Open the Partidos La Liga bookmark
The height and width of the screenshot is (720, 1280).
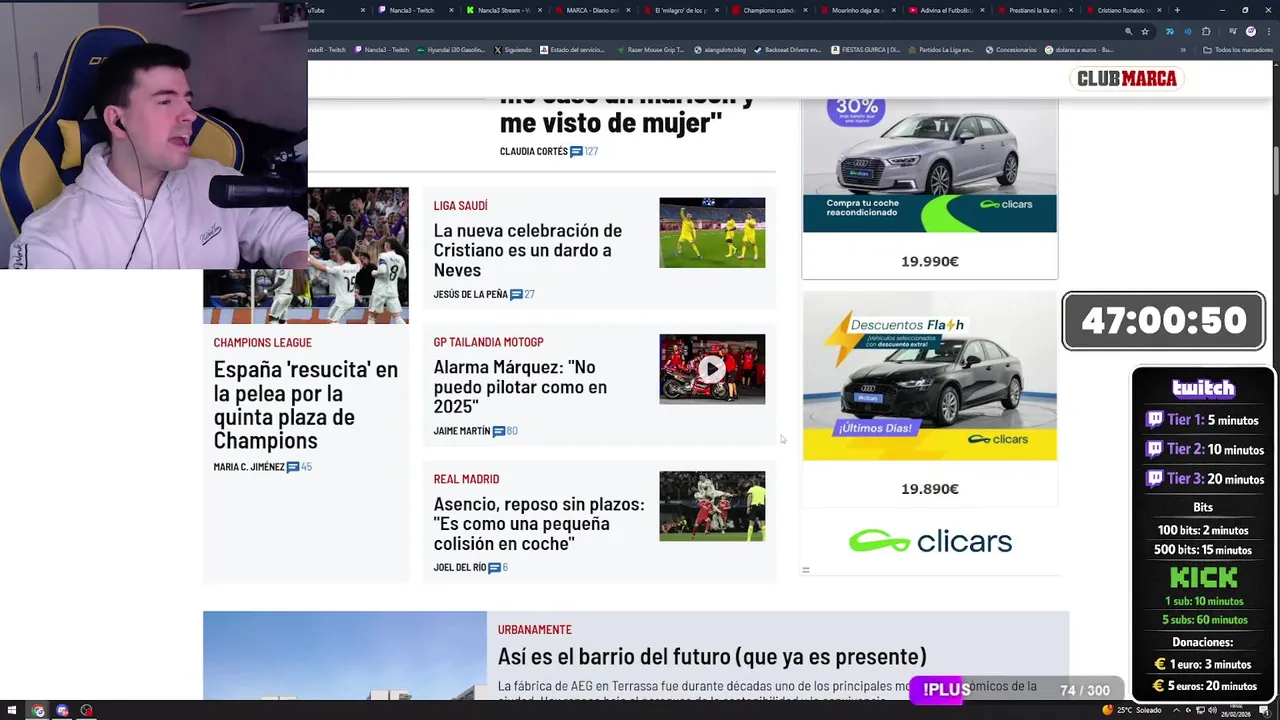tap(941, 49)
